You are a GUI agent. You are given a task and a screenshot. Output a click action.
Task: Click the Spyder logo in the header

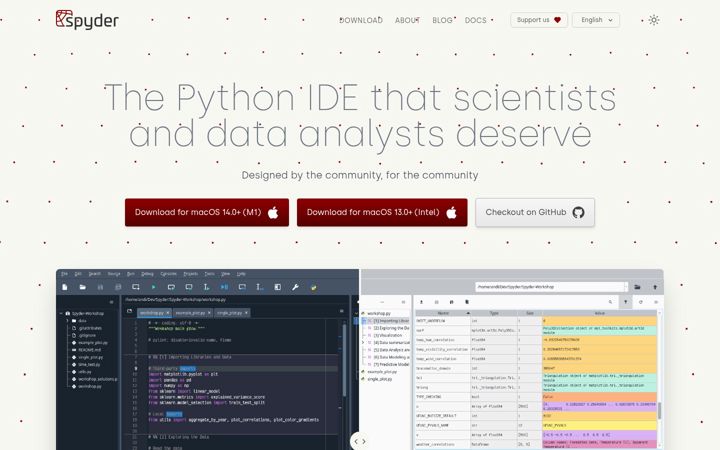click(87, 20)
